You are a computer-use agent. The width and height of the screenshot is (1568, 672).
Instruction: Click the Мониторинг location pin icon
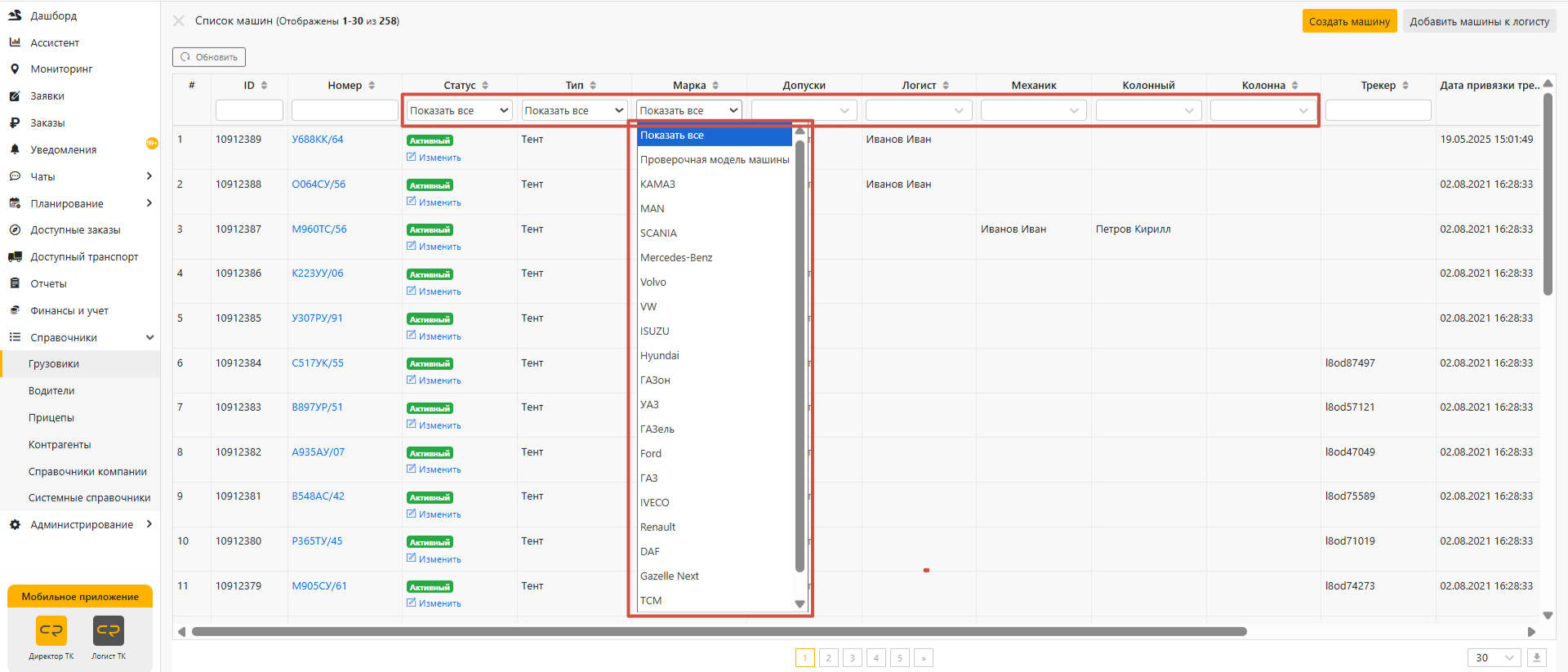[x=15, y=69]
